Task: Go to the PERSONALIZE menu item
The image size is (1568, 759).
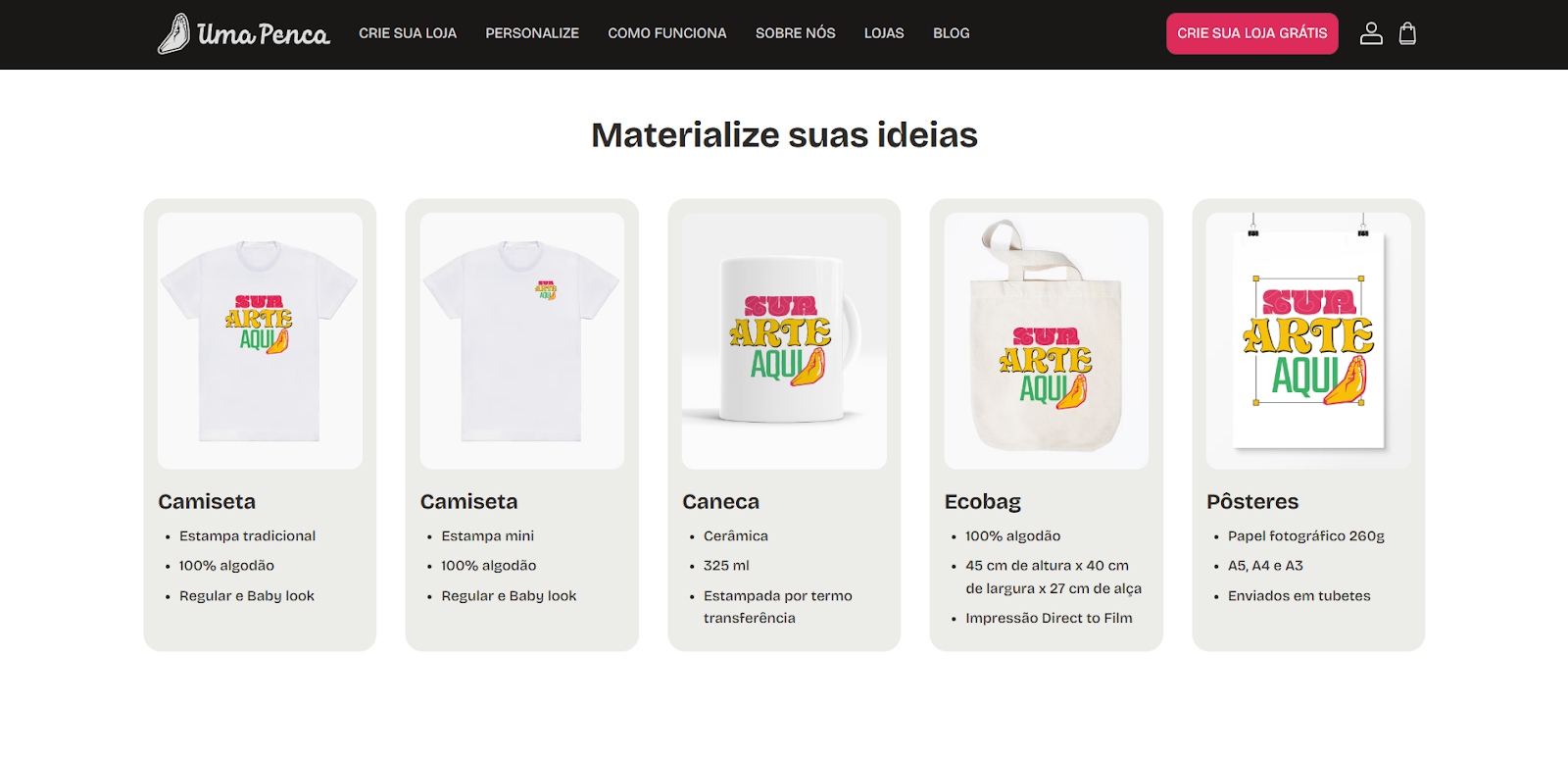Action: pyautogui.click(x=532, y=33)
